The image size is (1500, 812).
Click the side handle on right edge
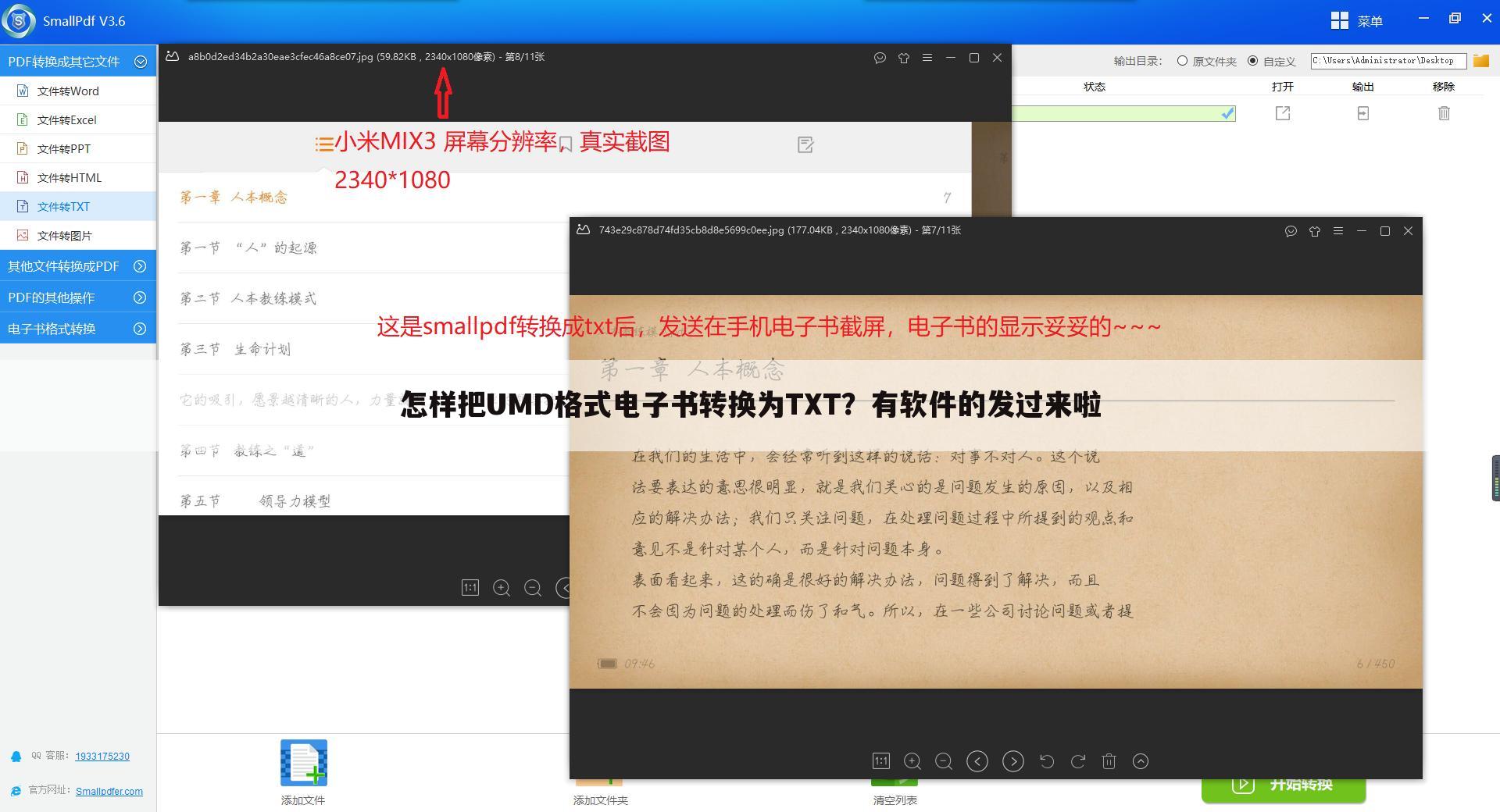click(1495, 478)
